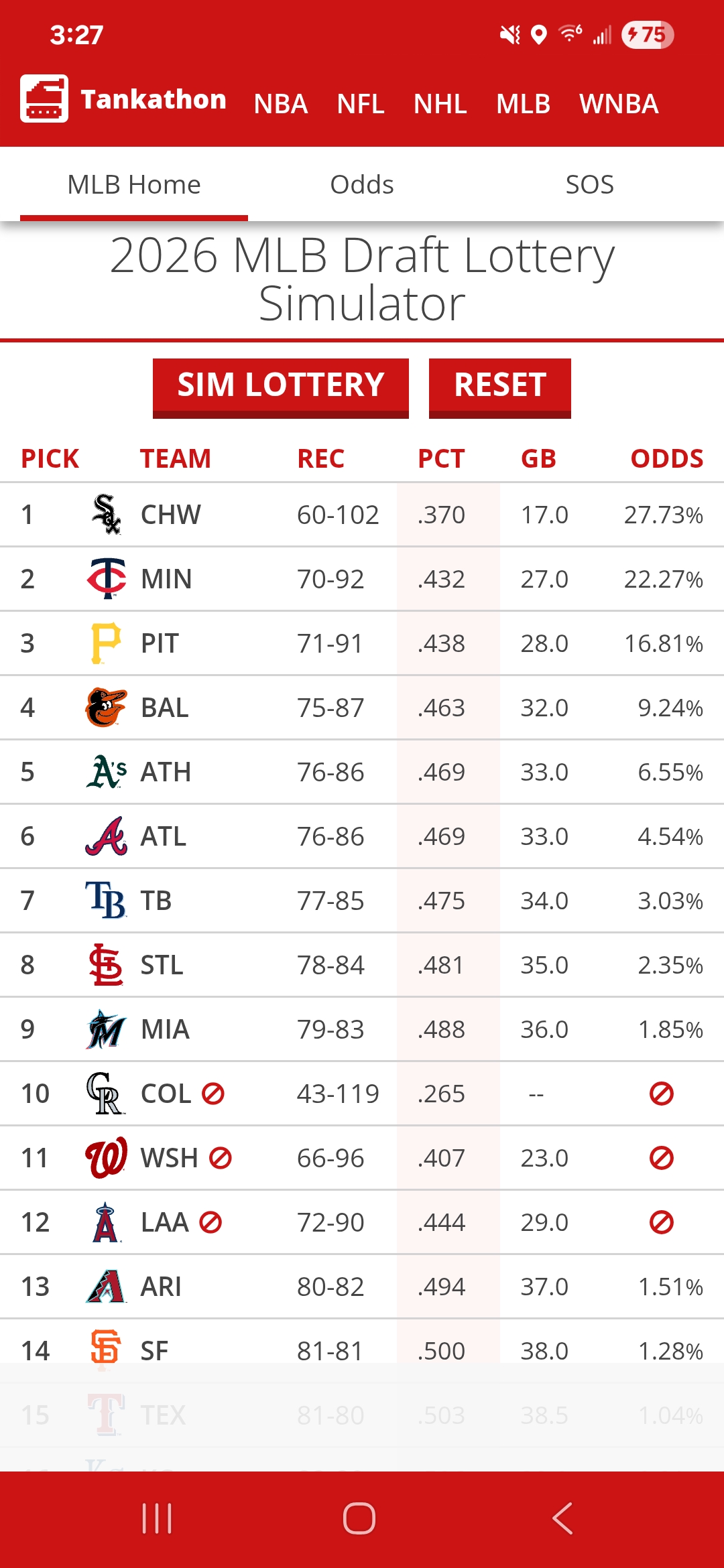724x1568 pixels.
Task: Go to the NBA section
Action: (x=281, y=104)
